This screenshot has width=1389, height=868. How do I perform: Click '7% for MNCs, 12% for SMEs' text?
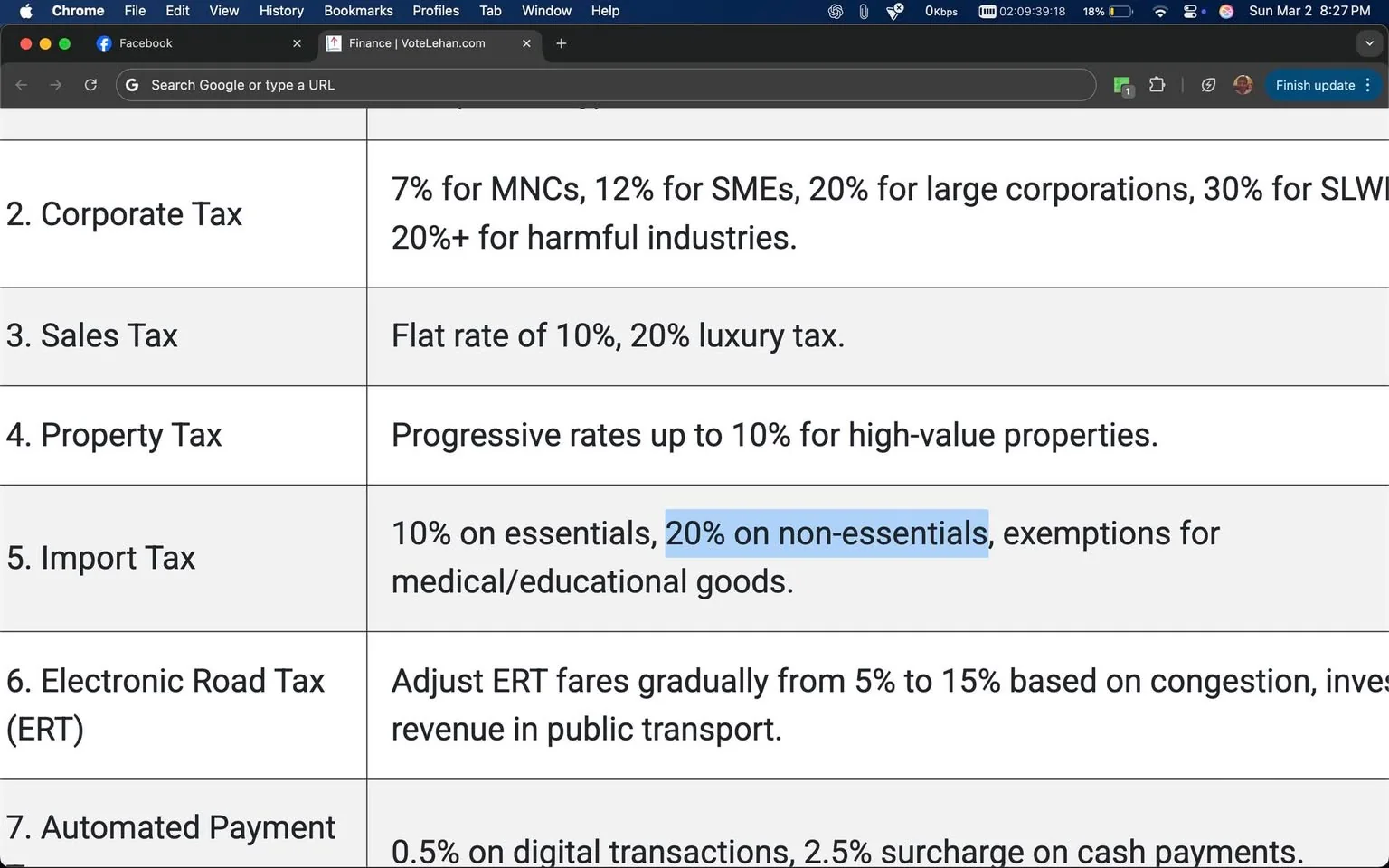coord(595,189)
